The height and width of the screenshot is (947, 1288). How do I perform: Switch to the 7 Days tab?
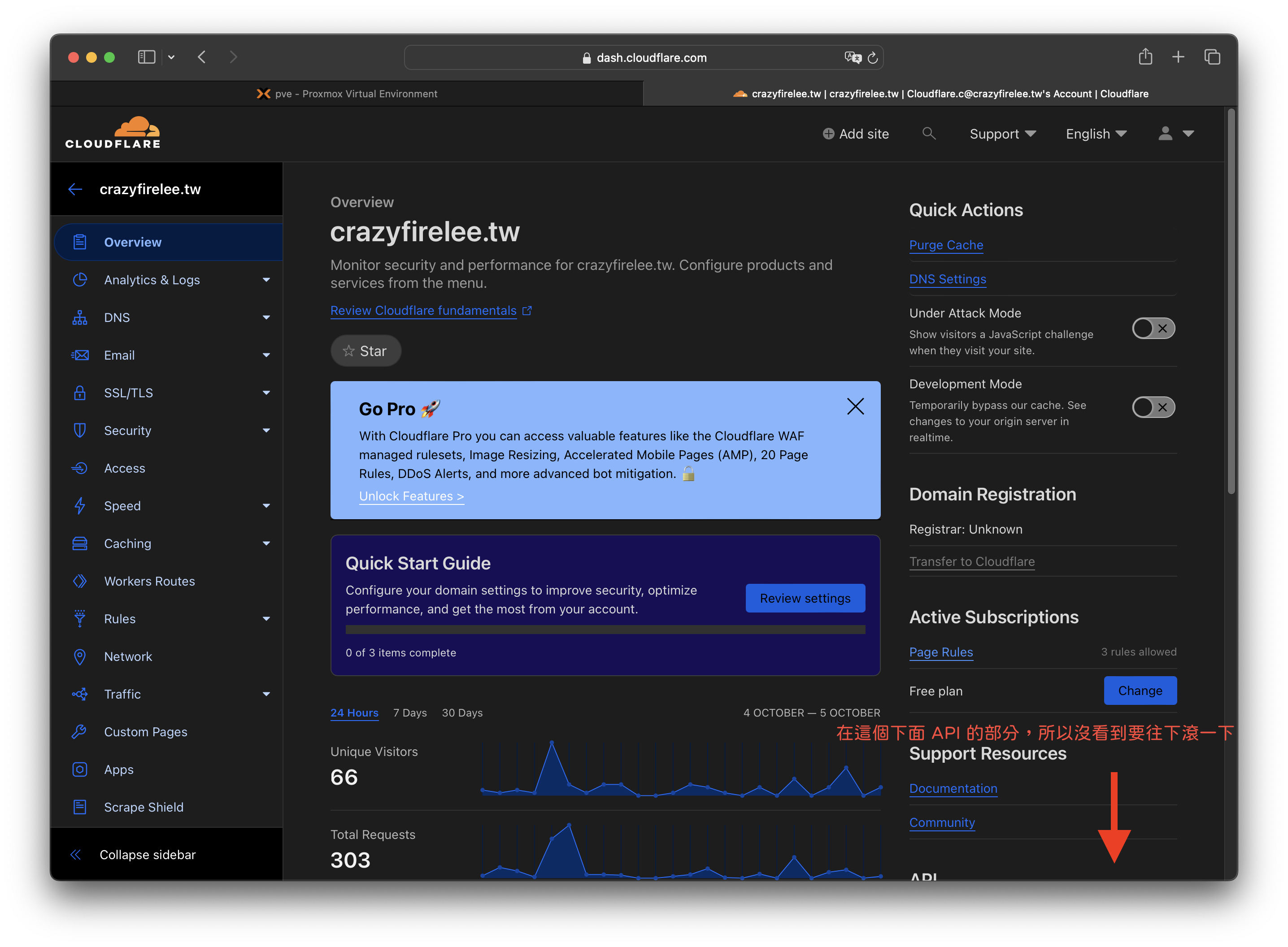coord(409,712)
